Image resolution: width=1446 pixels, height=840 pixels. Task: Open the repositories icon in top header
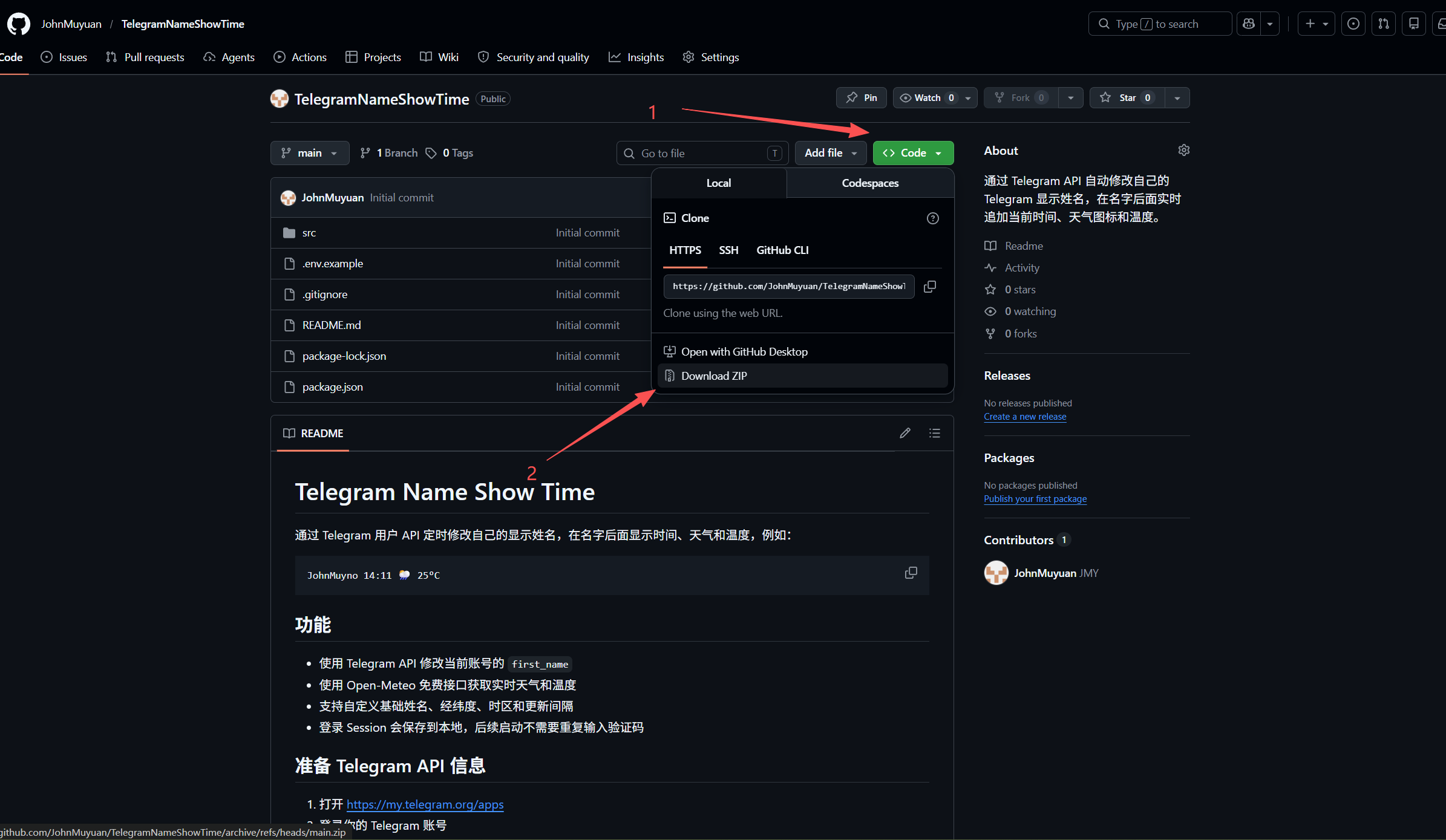pyautogui.click(x=1414, y=24)
